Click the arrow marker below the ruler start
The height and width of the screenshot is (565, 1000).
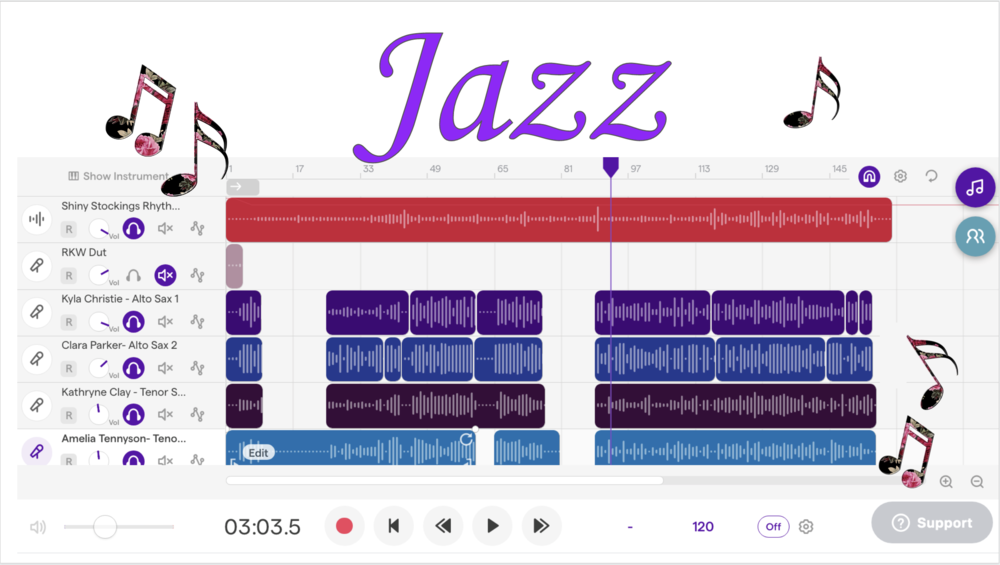(242, 187)
